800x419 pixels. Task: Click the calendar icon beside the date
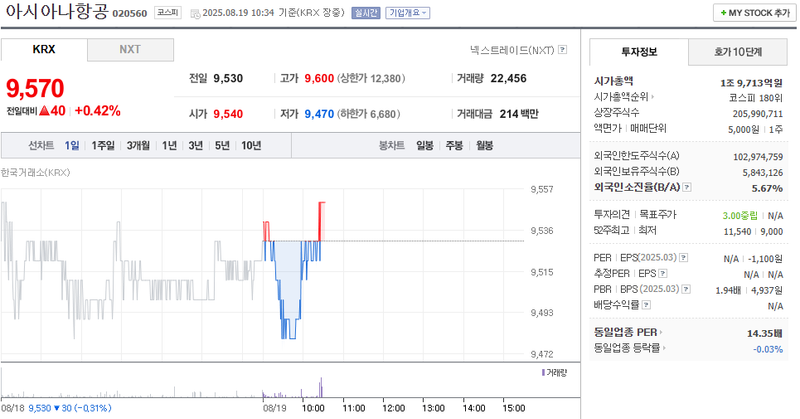[195, 14]
